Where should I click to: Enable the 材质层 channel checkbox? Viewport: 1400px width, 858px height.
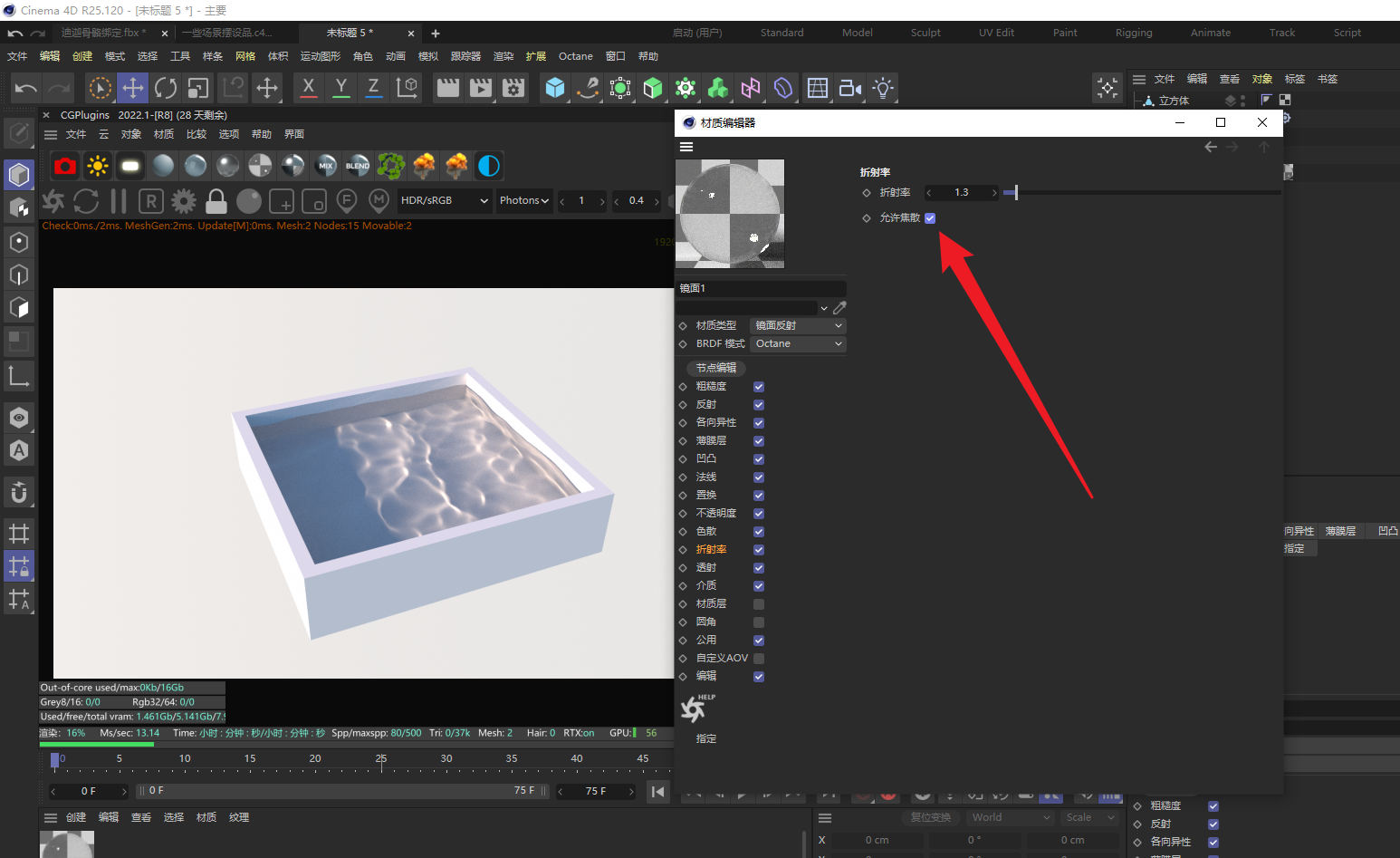click(759, 604)
